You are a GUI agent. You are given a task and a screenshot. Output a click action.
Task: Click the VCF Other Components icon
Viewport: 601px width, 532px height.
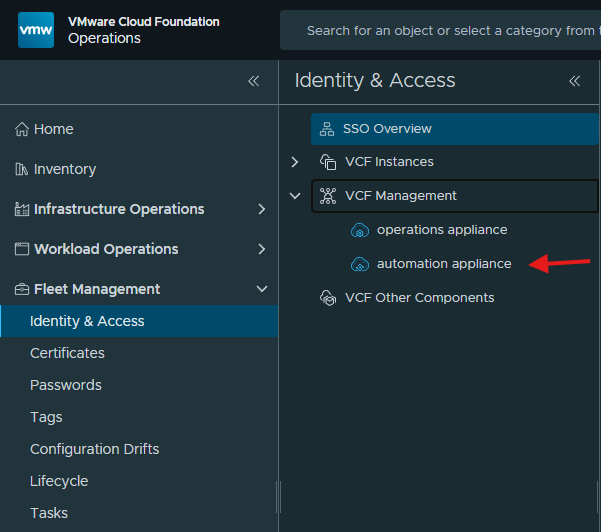click(328, 298)
